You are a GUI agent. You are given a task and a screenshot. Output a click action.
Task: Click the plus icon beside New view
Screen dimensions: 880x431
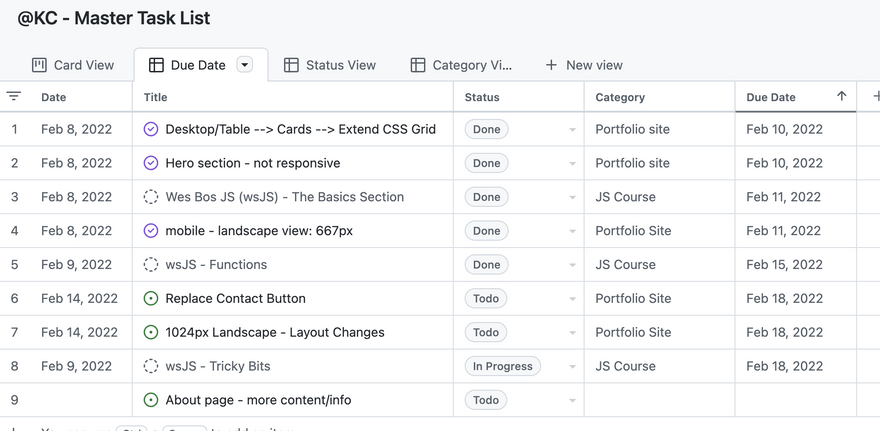point(551,65)
